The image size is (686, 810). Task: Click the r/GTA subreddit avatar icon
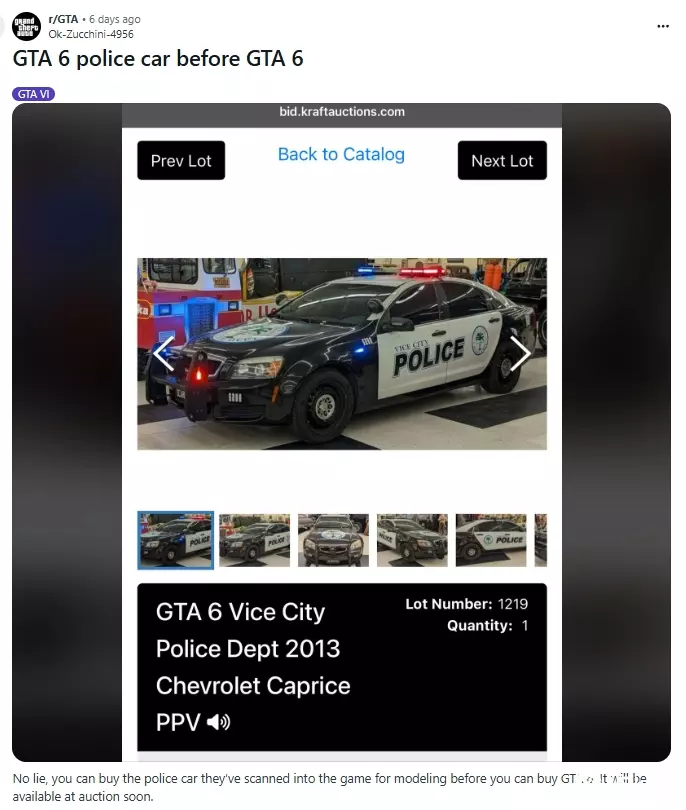coord(26,26)
